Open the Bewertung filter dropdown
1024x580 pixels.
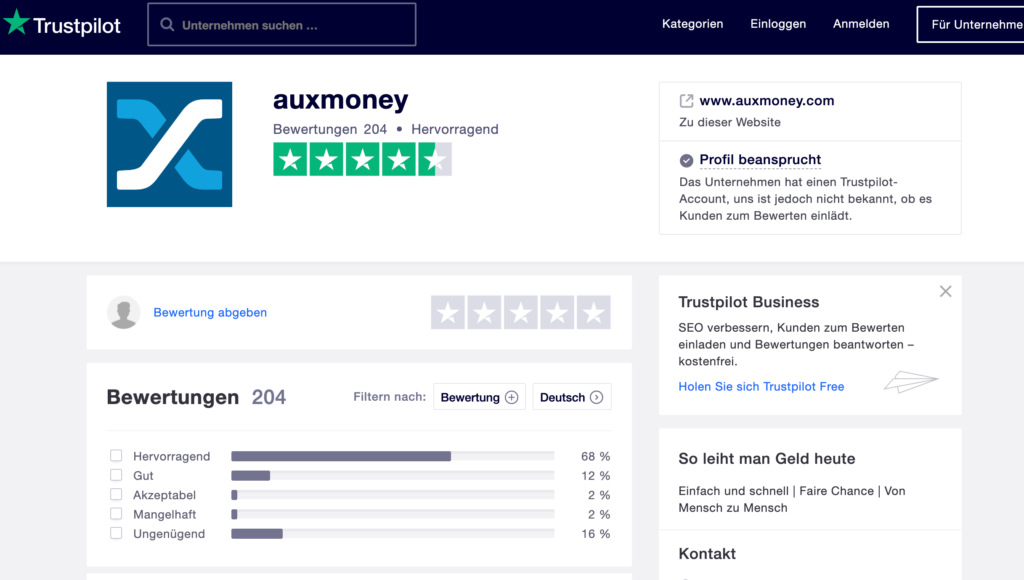pyautogui.click(x=479, y=397)
